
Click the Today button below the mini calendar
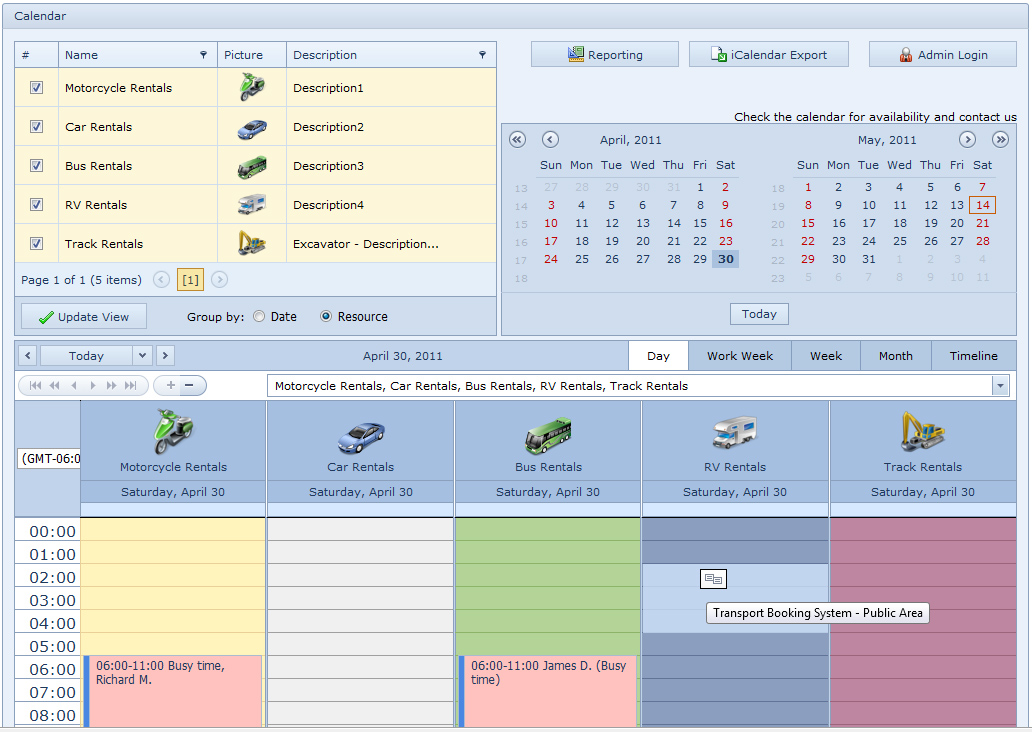[759, 313]
